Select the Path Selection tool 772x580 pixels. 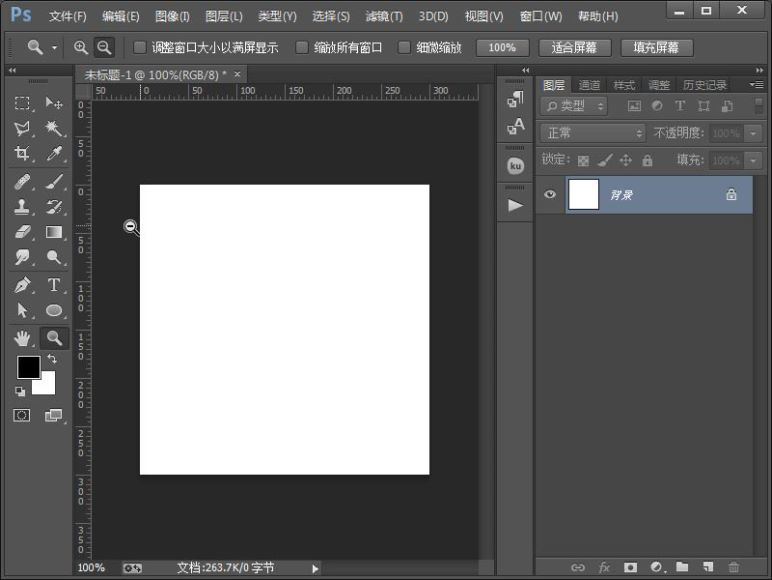[22, 310]
